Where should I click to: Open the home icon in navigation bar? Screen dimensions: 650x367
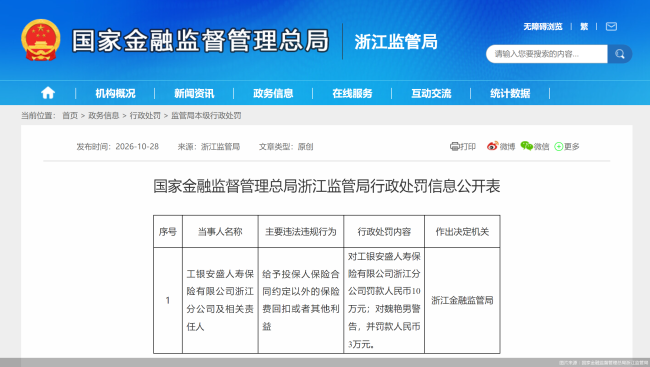pos(48,93)
